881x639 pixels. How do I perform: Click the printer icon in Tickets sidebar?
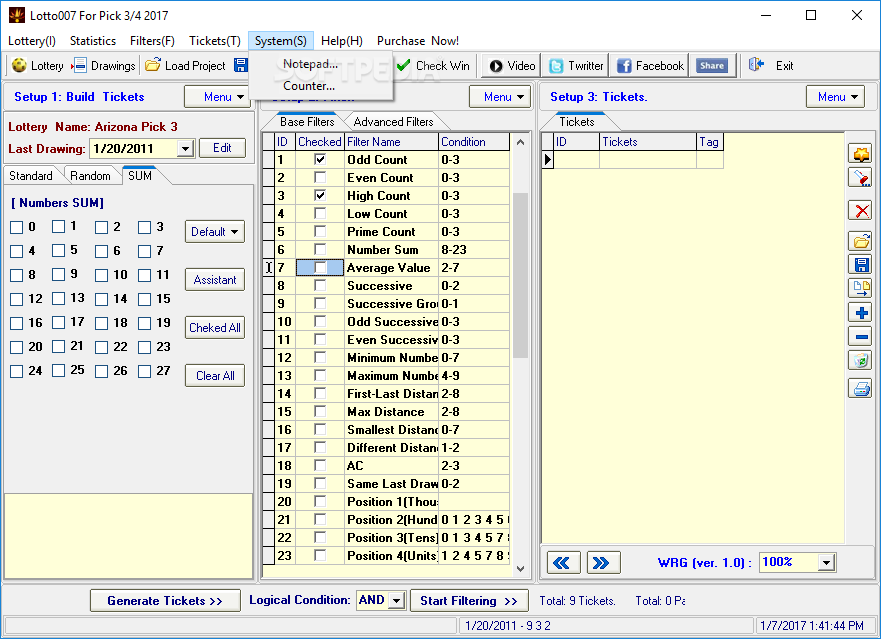(x=860, y=388)
